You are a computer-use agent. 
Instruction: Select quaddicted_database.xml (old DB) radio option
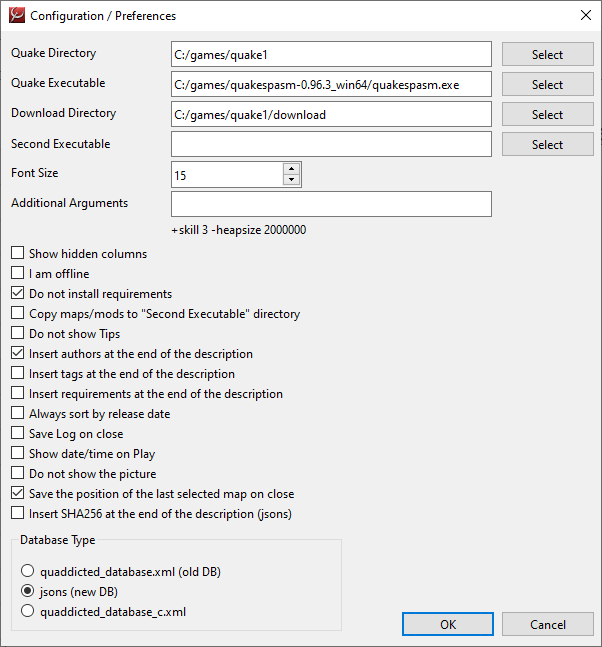(x=28, y=572)
